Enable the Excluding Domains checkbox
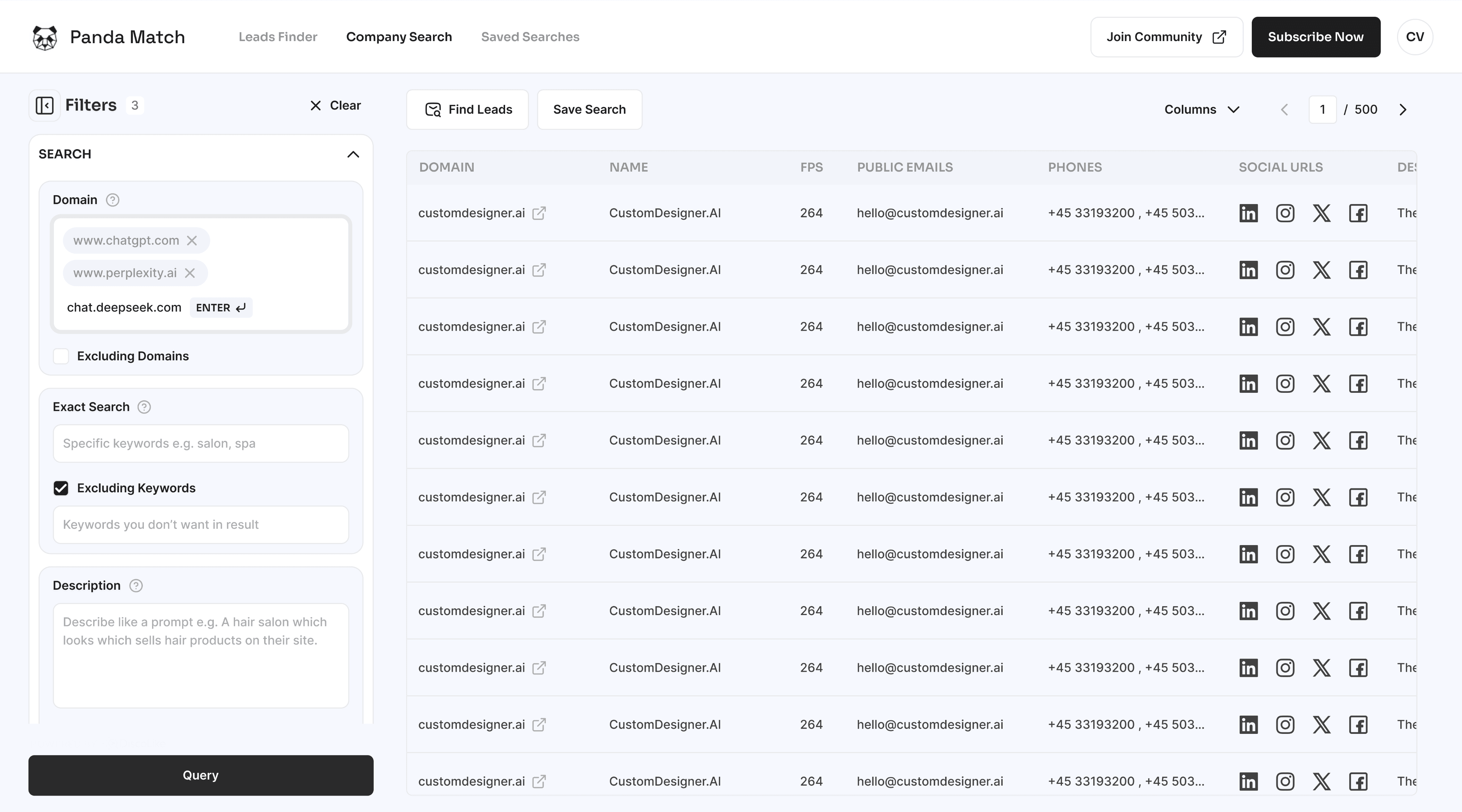 pos(61,356)
